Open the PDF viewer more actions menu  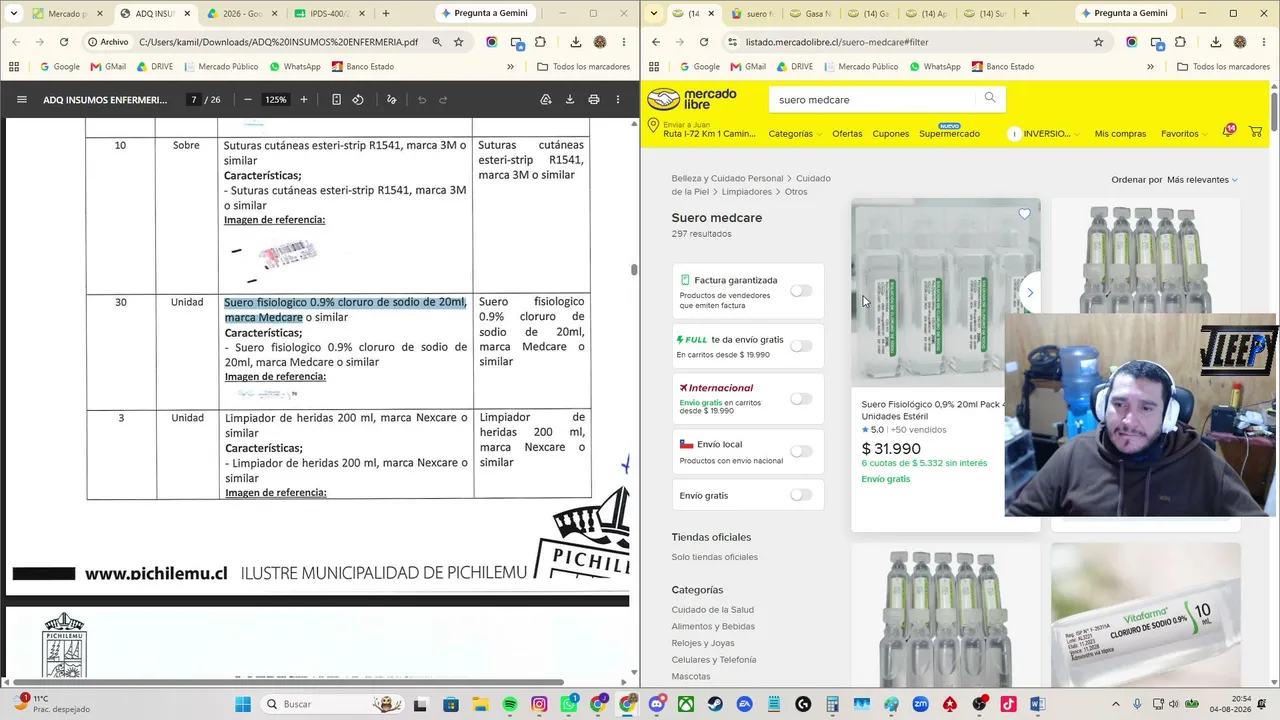tap(618, 100)
